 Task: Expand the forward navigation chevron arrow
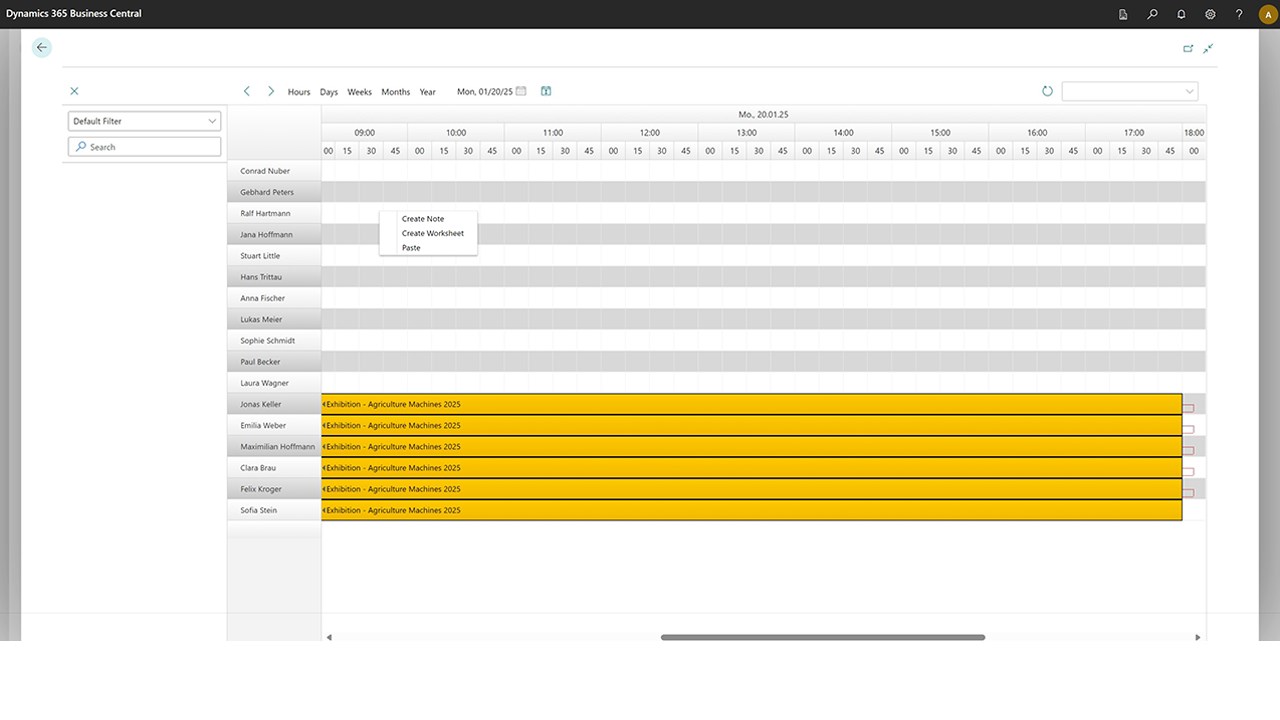tap(271, 90)
